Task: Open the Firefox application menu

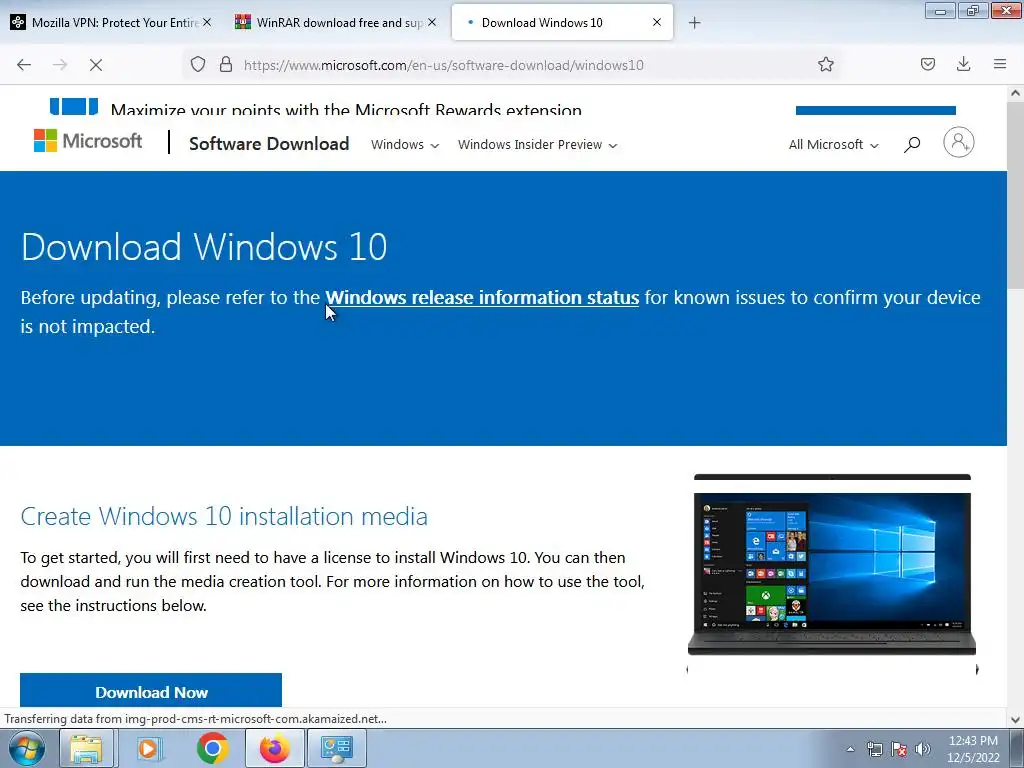Action: [x=1000, y=64]
